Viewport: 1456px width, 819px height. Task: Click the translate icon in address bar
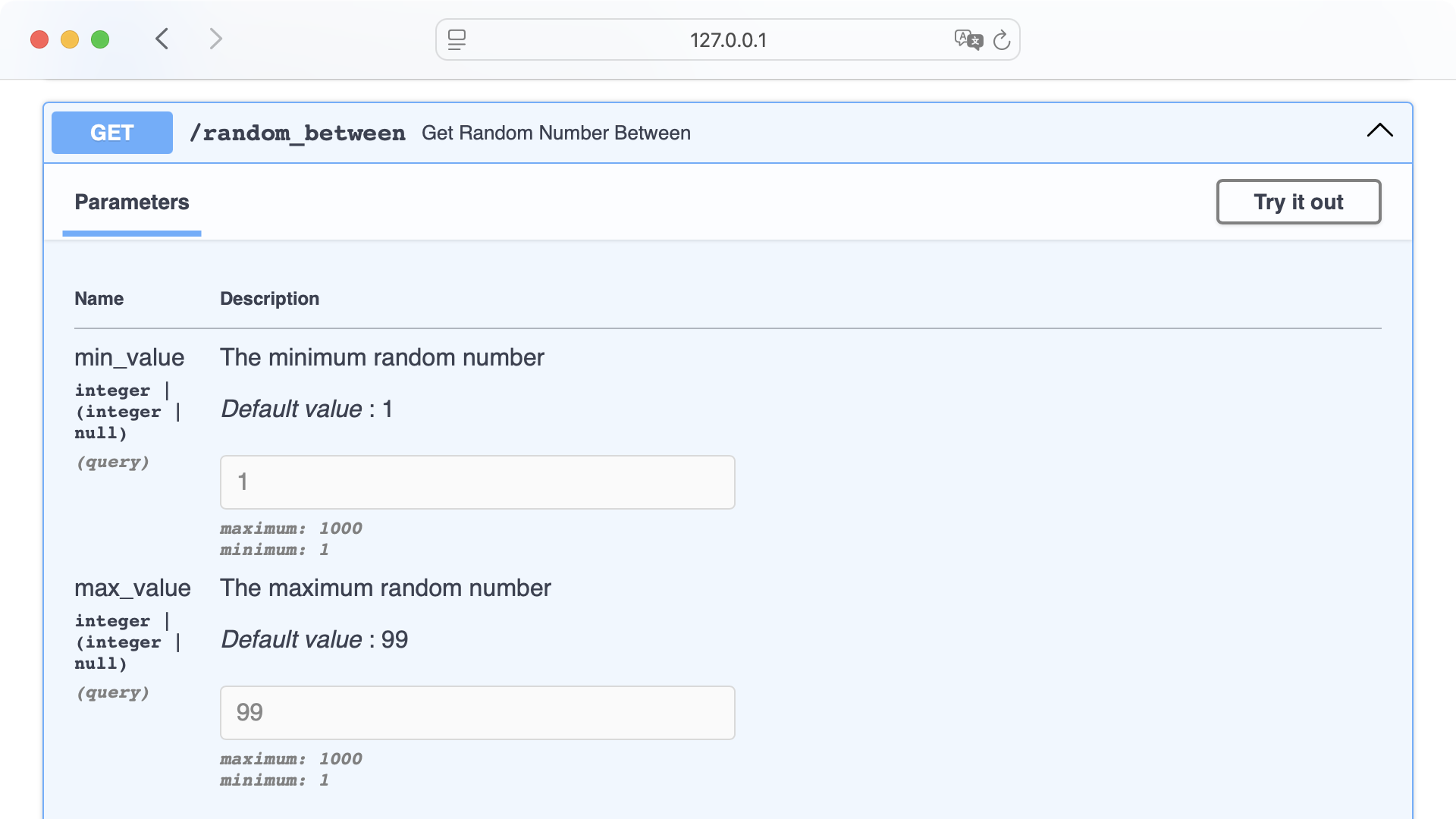[968, 40]
